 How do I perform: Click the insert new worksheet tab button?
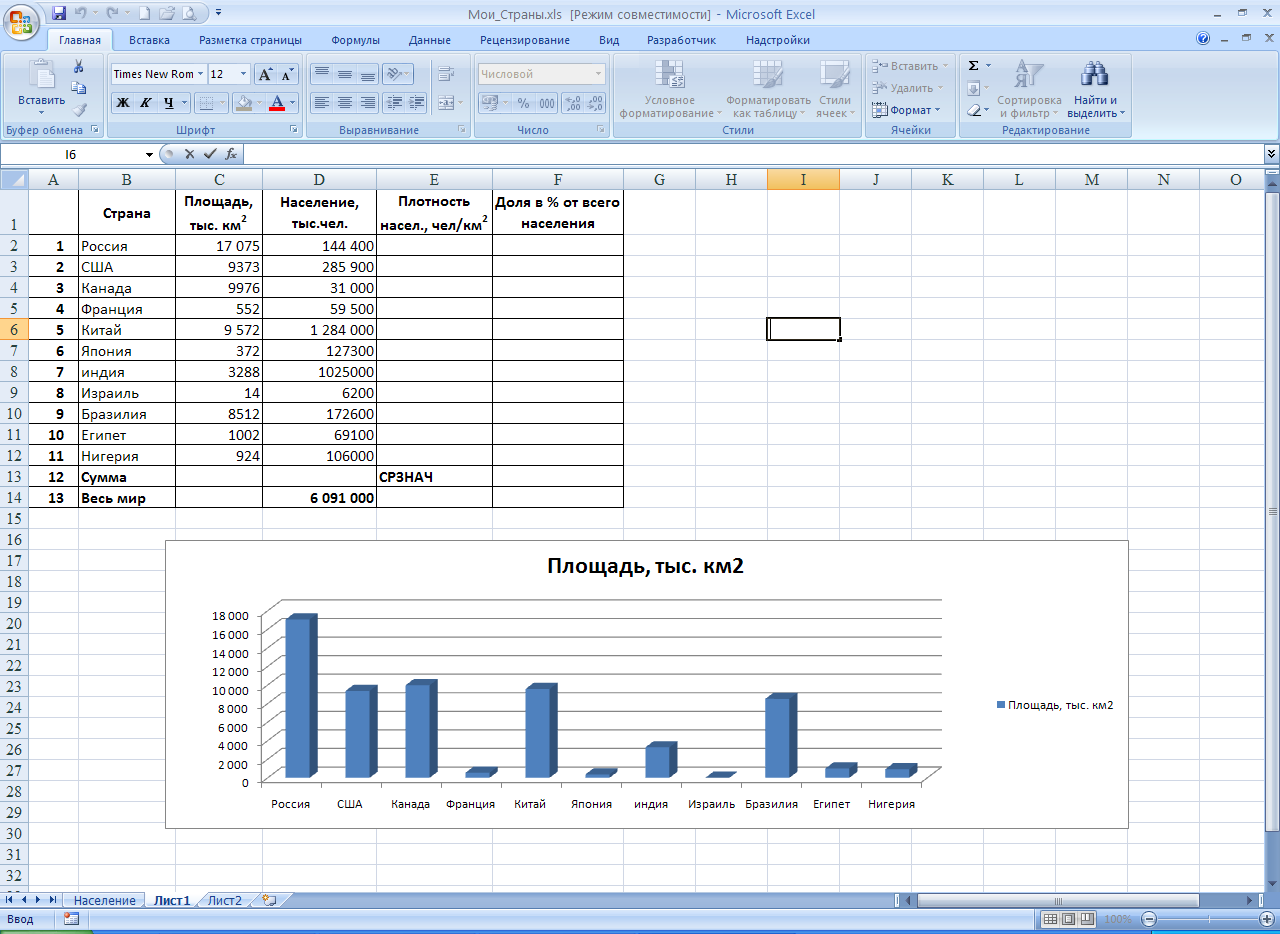(x=268, y=900)
